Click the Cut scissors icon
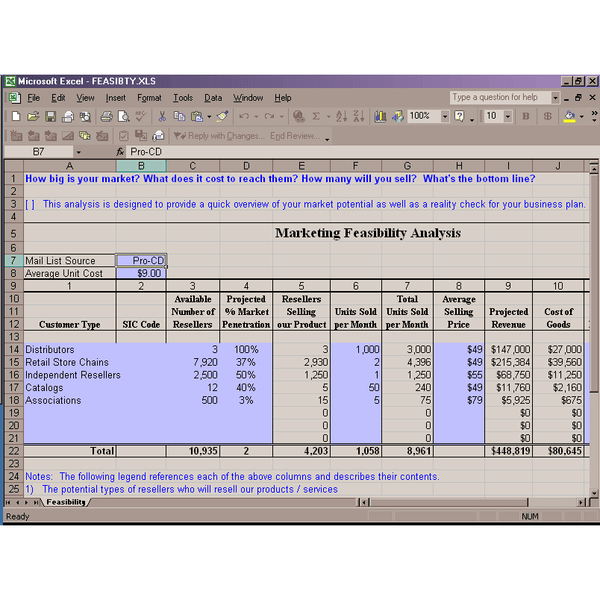This screenshot has width=600, height=600. (x=162, y=116)
